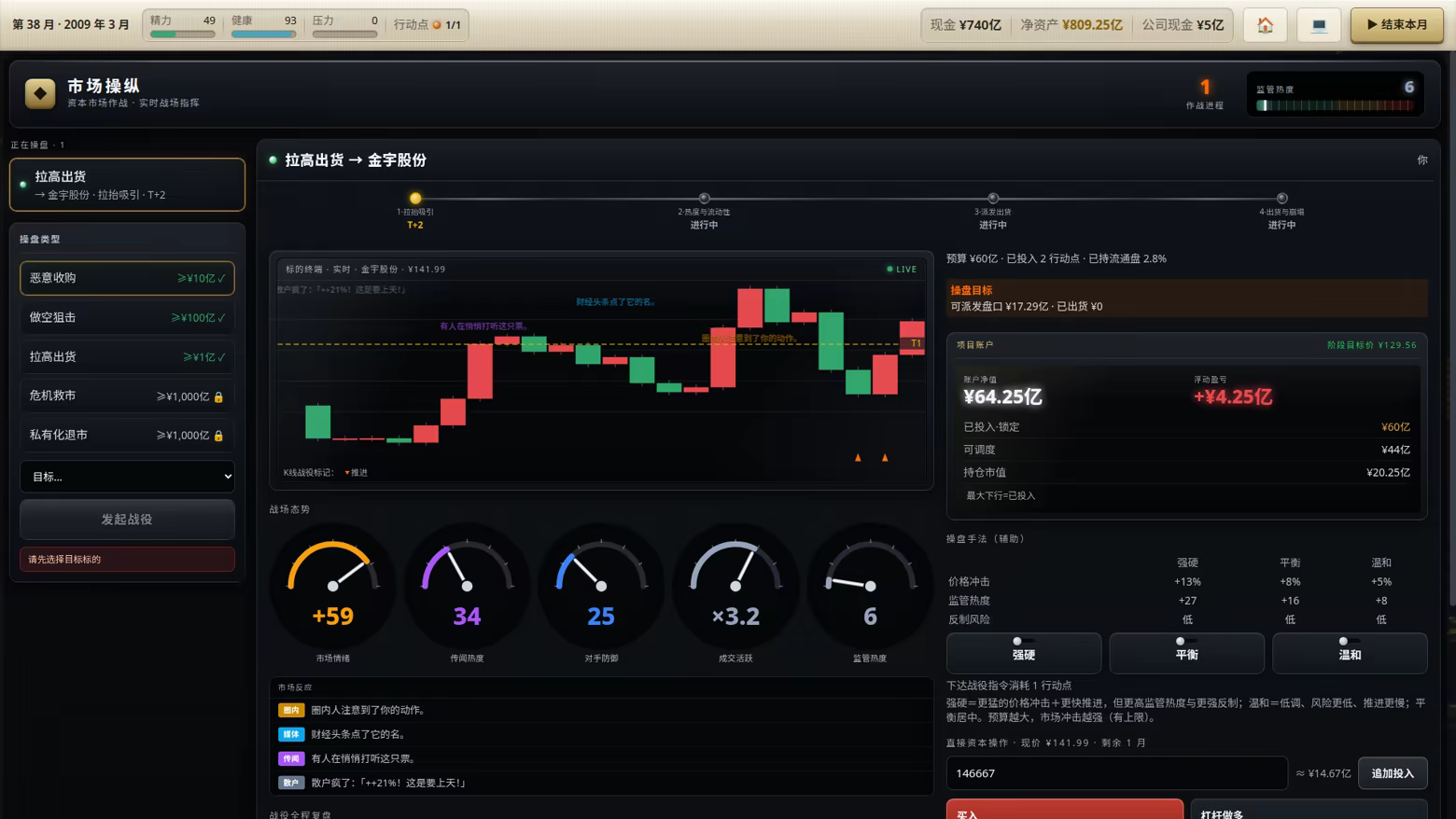This screenshot has width=1456, height=819.
Task: Click the green LIVE indicator on chart
Action: [x=902, y=269]
